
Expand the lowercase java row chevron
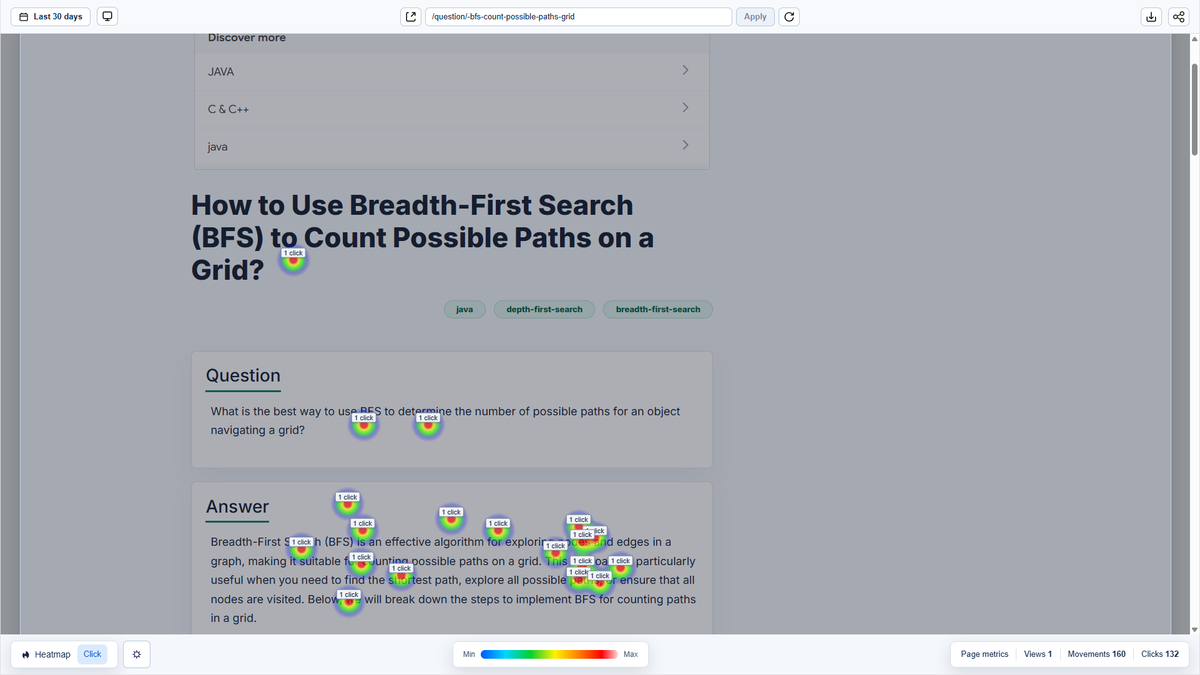[x=685, y=145]
